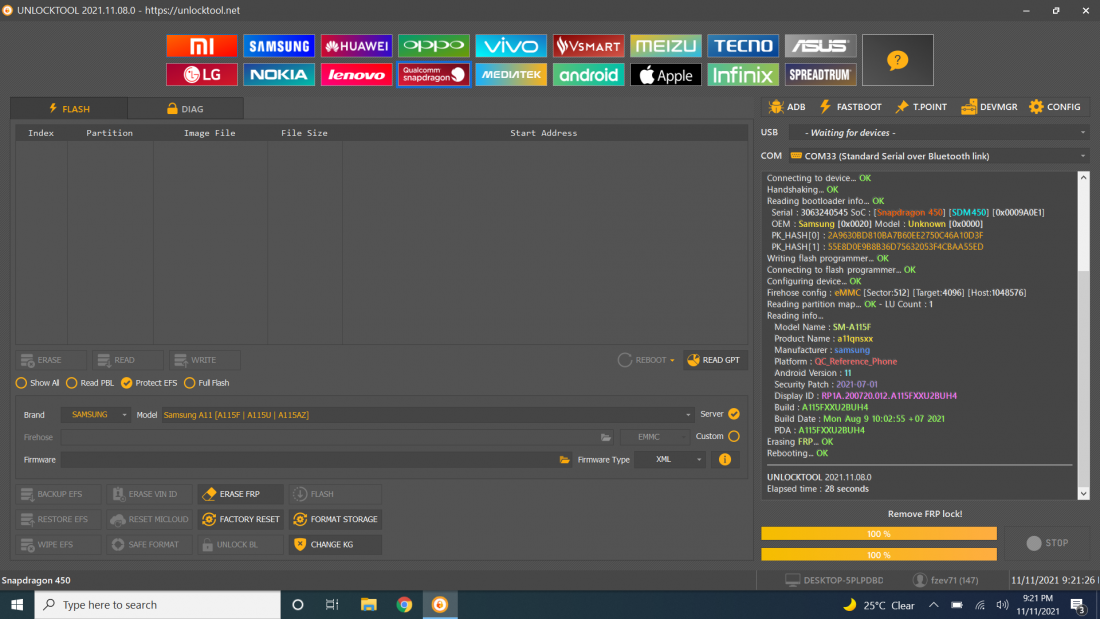Click the Firehose path input field
The width and height of the screenshot is (1100, 619).
point(330,437)
